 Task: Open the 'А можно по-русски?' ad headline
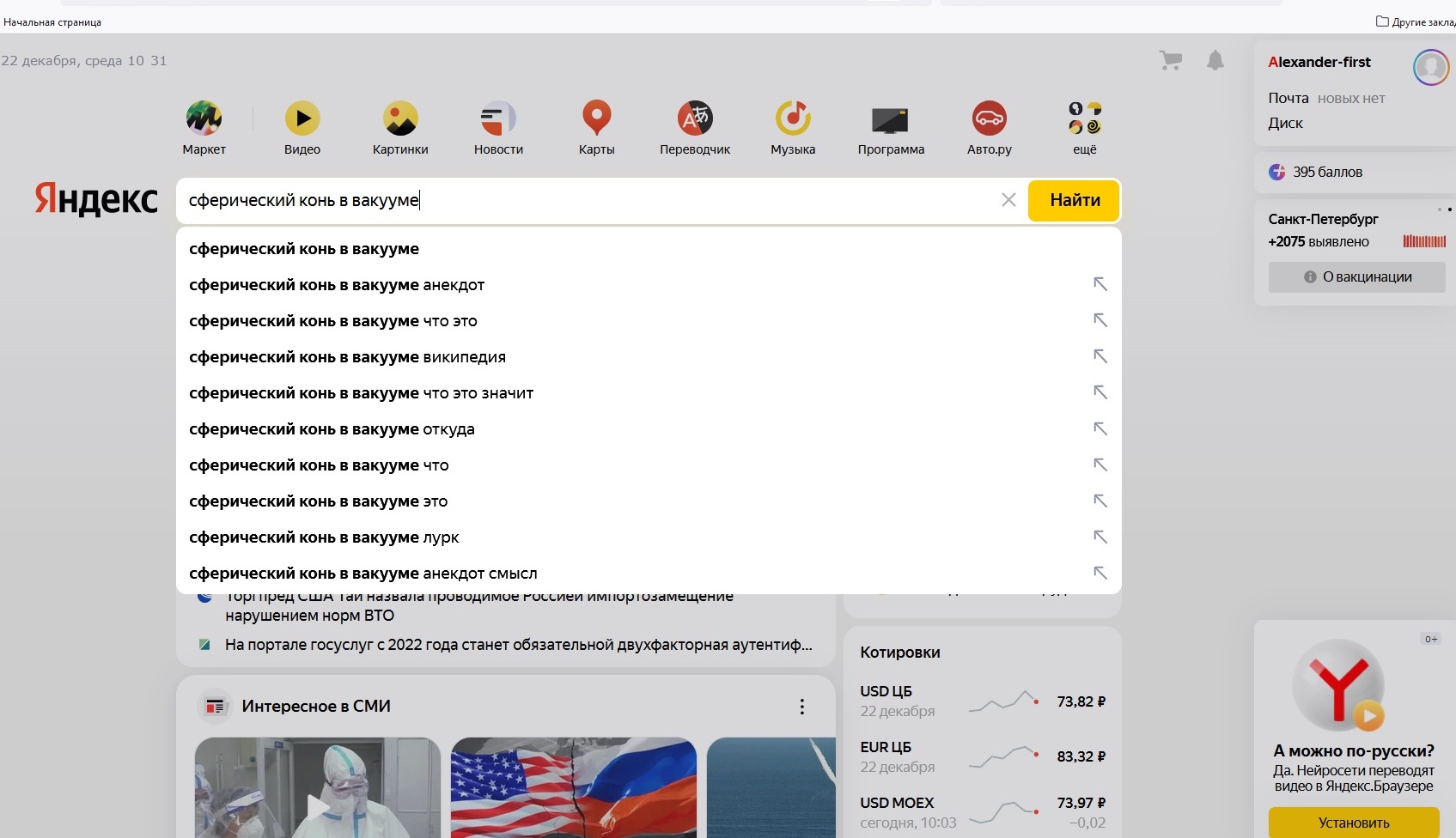[1354, 750]
